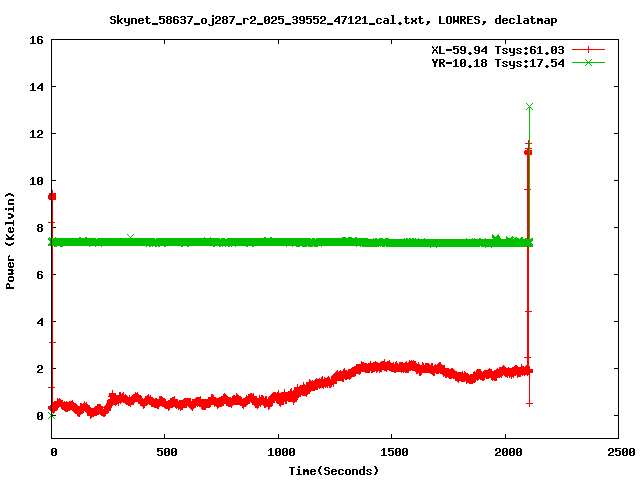Click the y-axis tick label 6
Viewport: 640px width, 480px height.
click(40, 275)
